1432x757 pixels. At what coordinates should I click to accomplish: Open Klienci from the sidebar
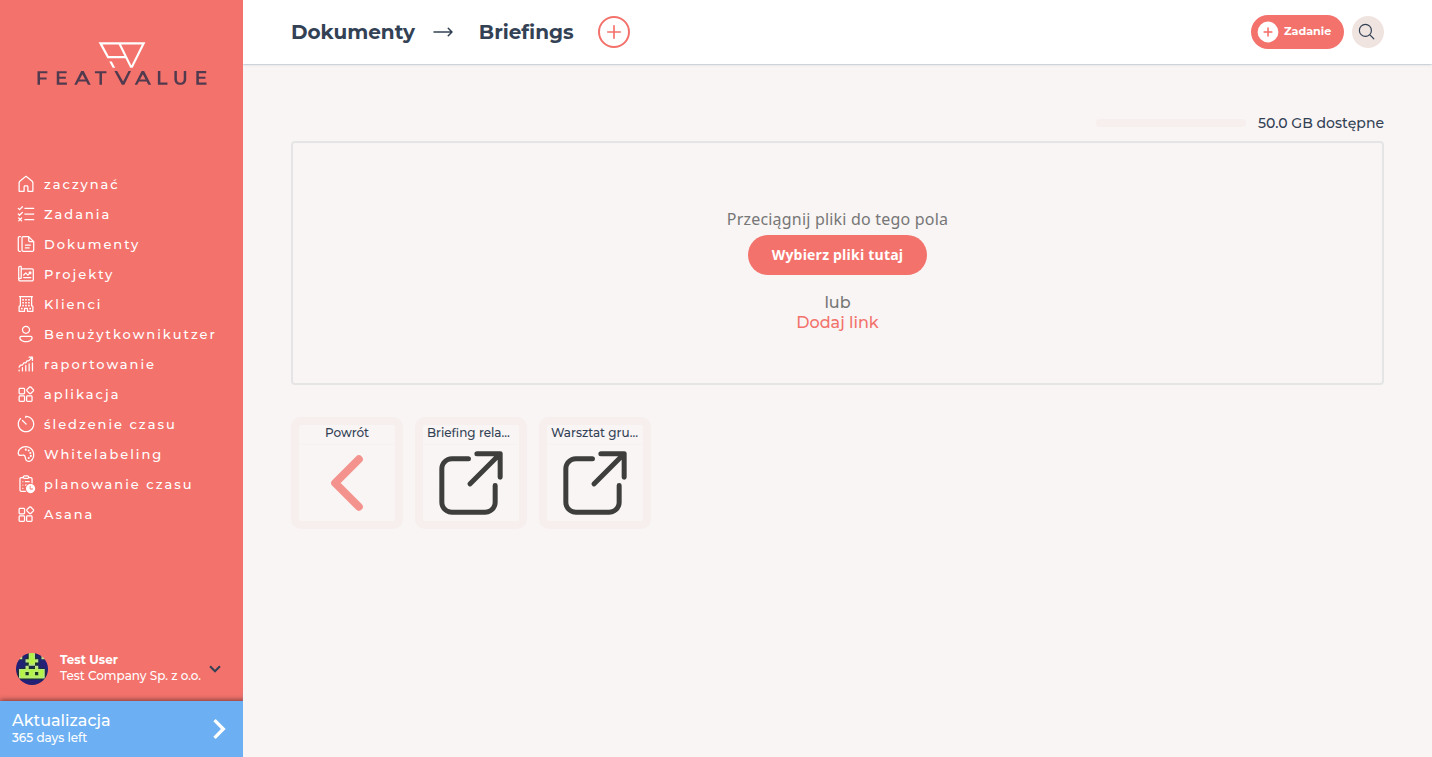pyautogui.click(x=72, y=304)
